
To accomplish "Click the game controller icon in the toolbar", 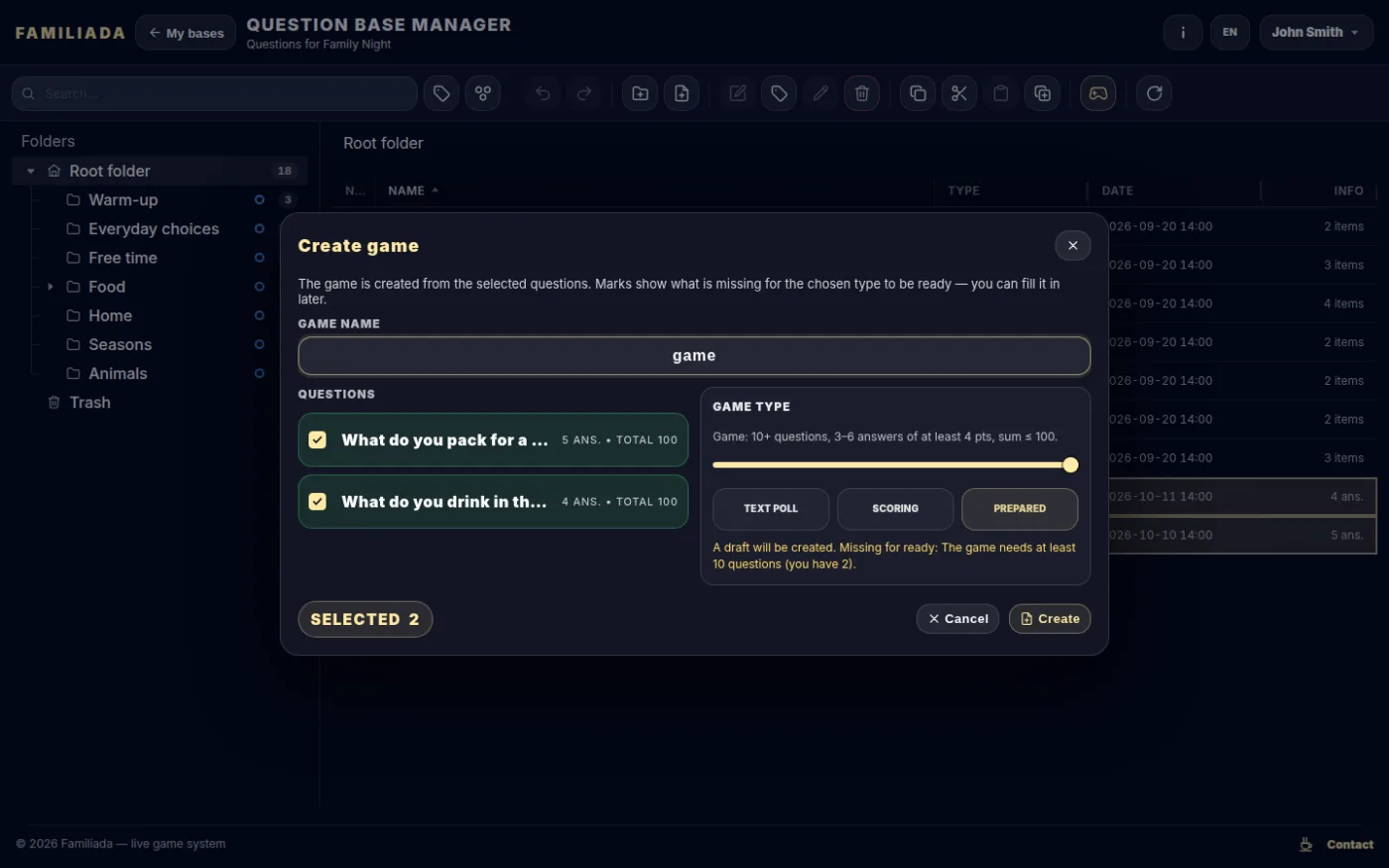I will pos(1098,93).
